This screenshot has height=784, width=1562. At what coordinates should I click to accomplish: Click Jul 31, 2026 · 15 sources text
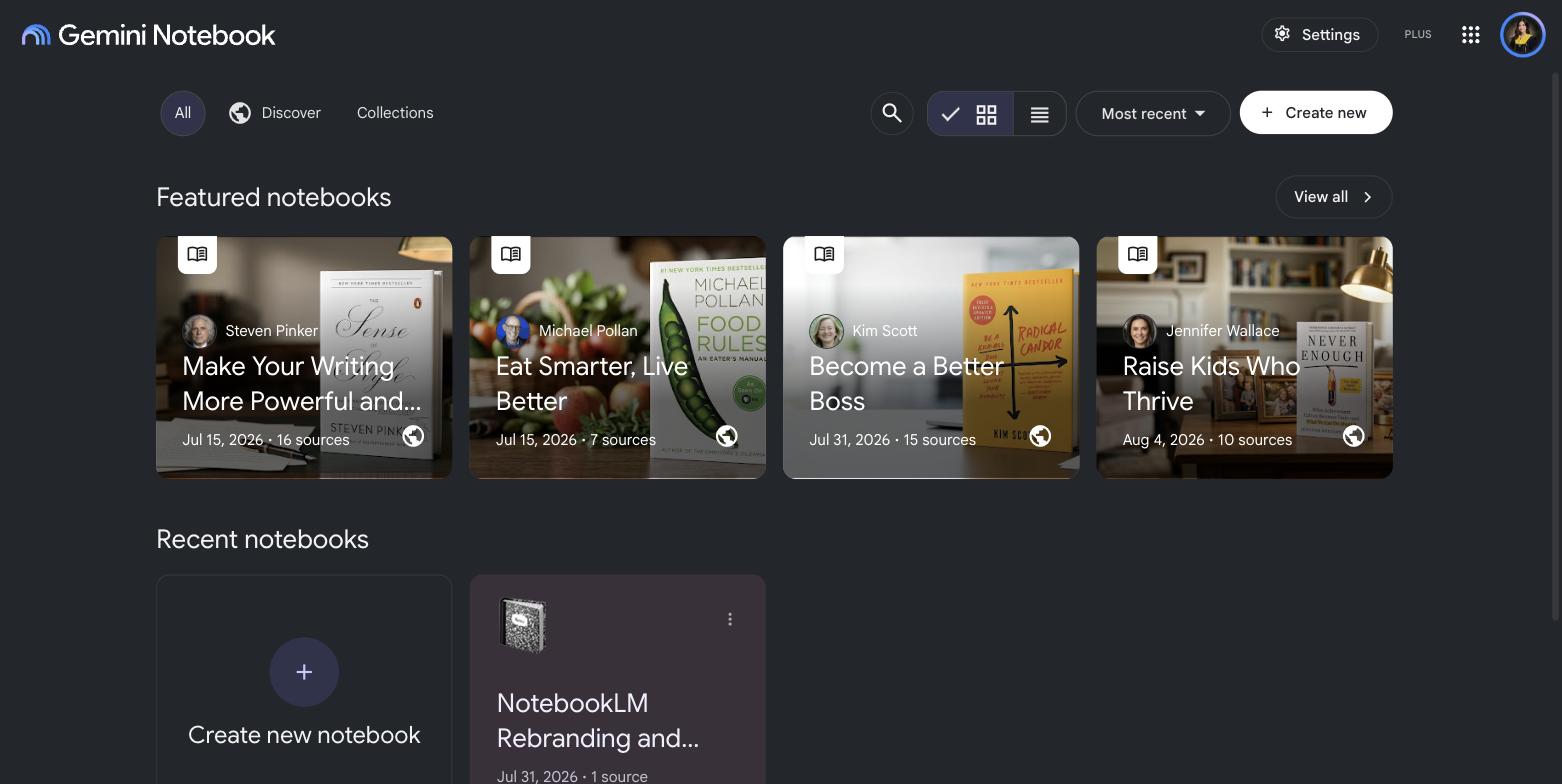click(x=893, y=440)
